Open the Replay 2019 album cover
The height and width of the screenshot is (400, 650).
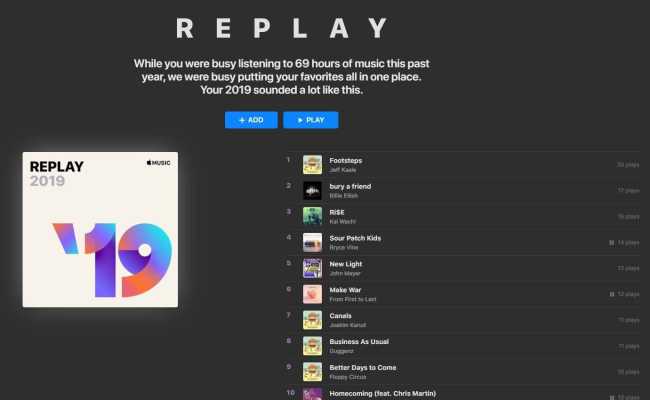(x=100, y=230)
